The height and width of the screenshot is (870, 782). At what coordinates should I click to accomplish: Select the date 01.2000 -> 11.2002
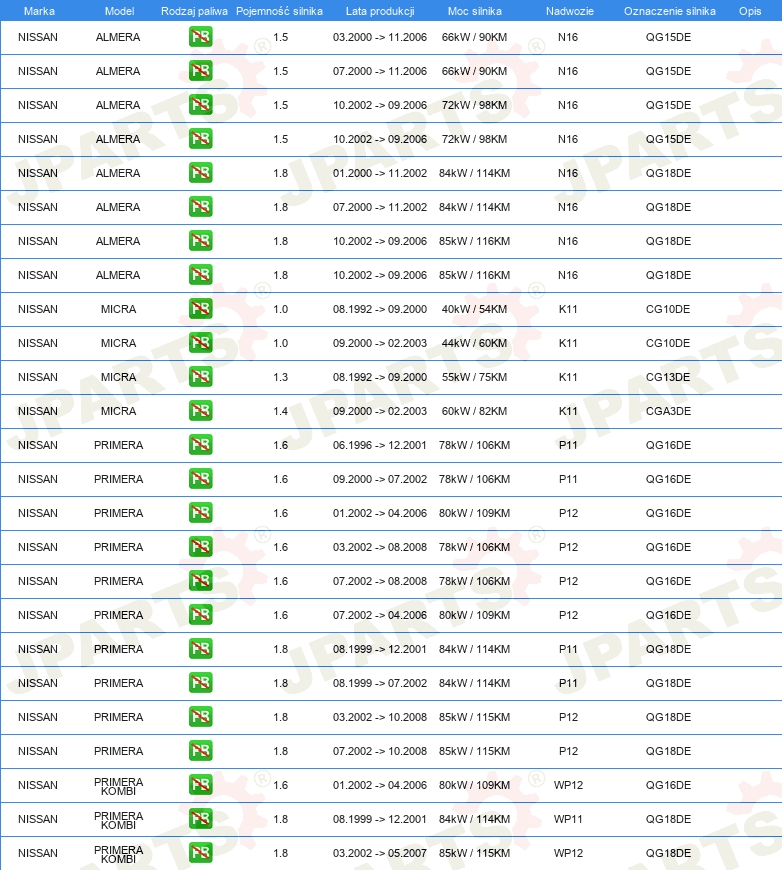[380, 173]
